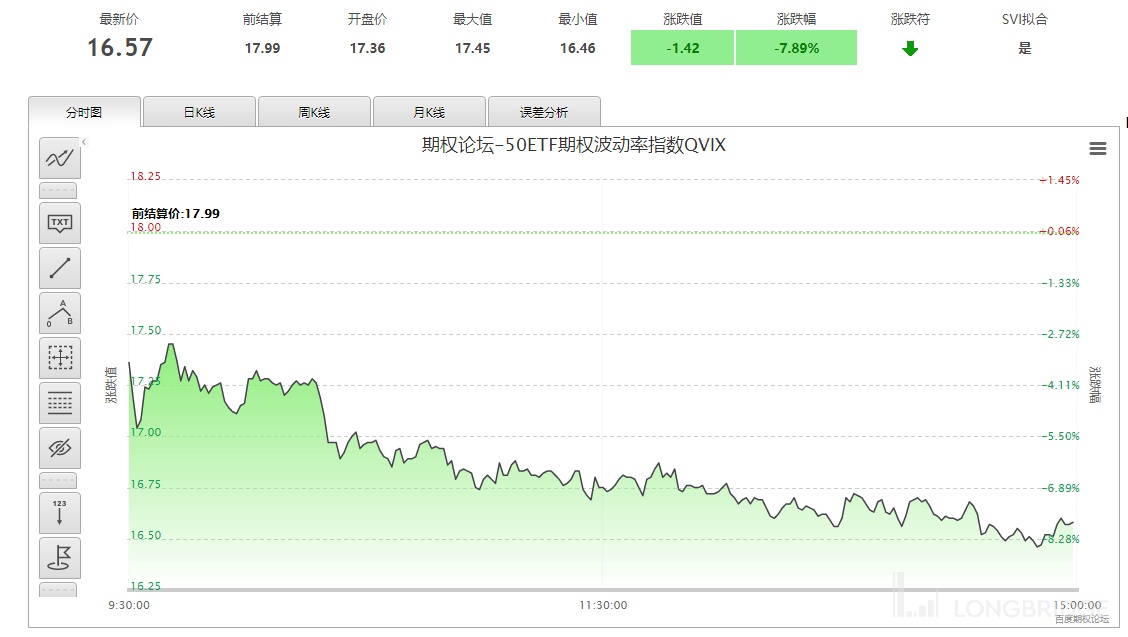Select the crosshair measure tool
This screenshot has height=637, width=1128.
pos(60,358)
